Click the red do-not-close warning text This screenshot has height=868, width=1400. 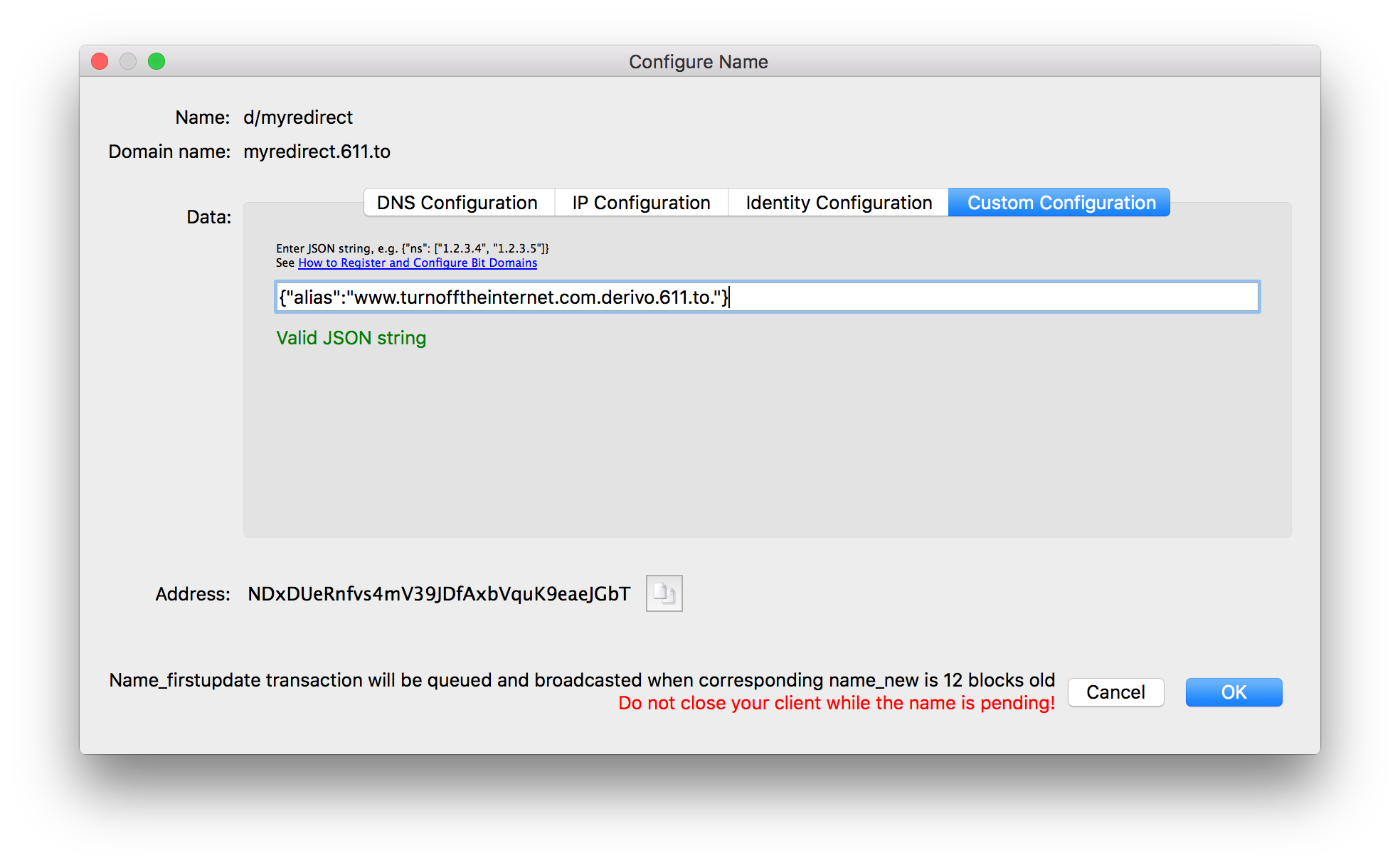pyautogui.click(x=836, y=704)
